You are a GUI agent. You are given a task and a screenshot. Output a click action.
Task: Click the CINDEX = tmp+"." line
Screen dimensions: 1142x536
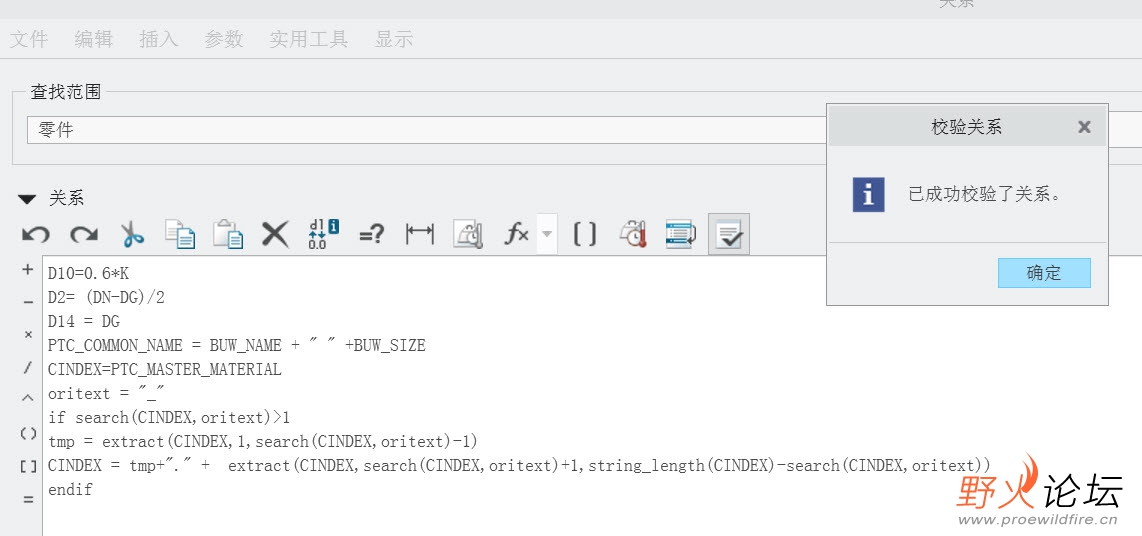click(519, 465)
